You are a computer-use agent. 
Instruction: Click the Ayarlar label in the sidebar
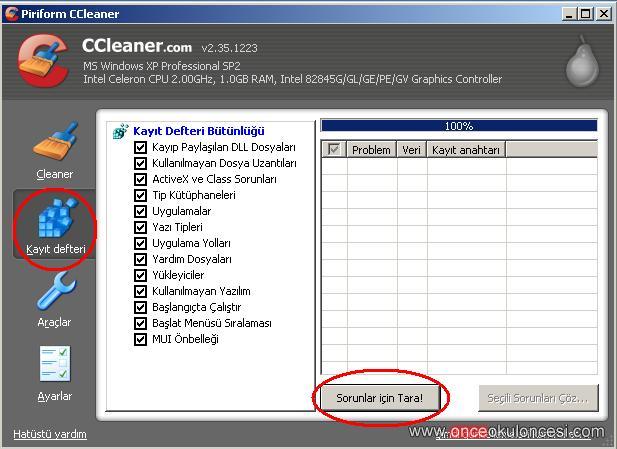55,396
